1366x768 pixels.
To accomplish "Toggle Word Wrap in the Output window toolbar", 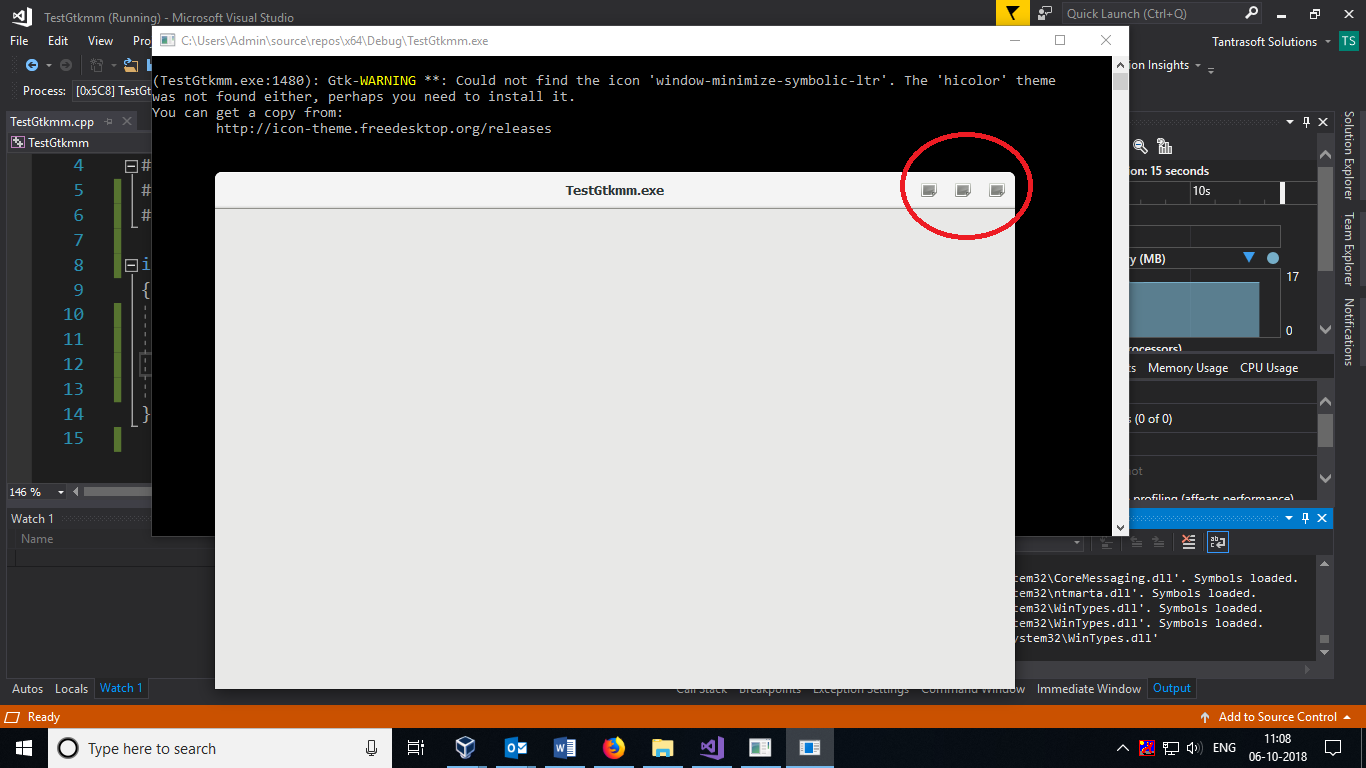I will tap(1217, 542).
